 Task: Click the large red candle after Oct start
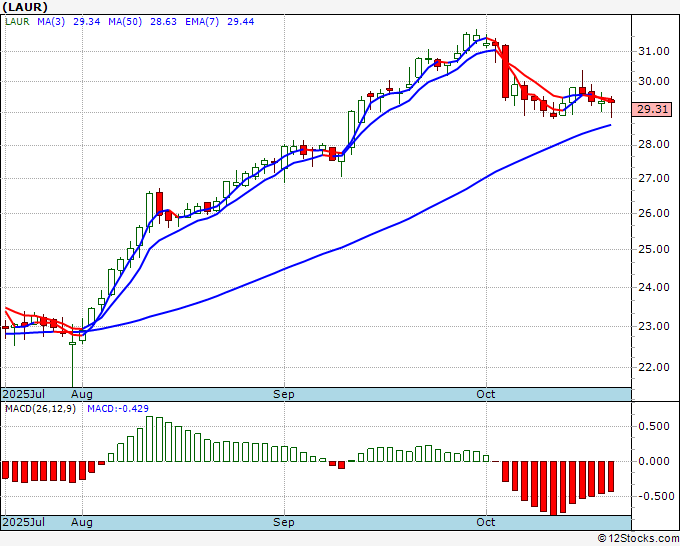click(505, 71)
